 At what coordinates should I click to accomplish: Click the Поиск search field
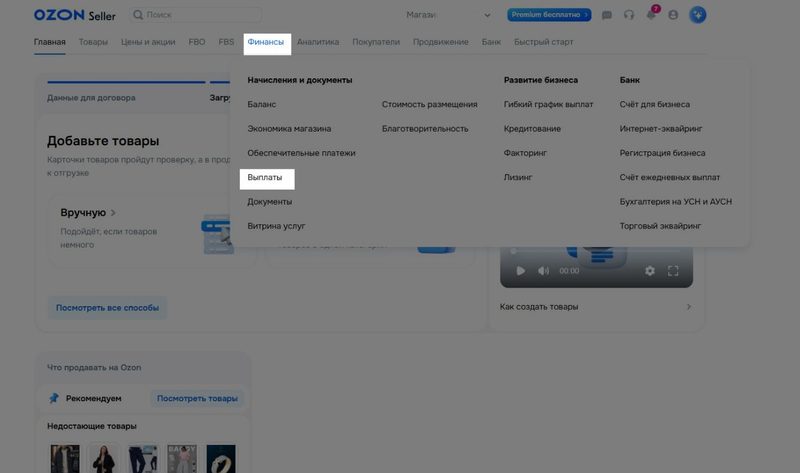coord(195,15)
